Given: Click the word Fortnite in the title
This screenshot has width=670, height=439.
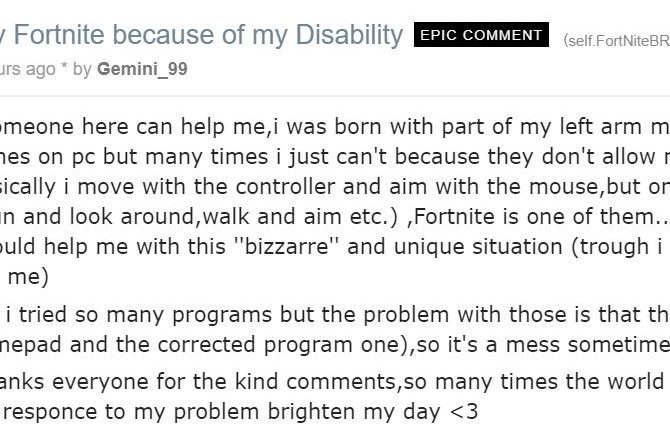Looking at the screenshot, I should 59,35.
